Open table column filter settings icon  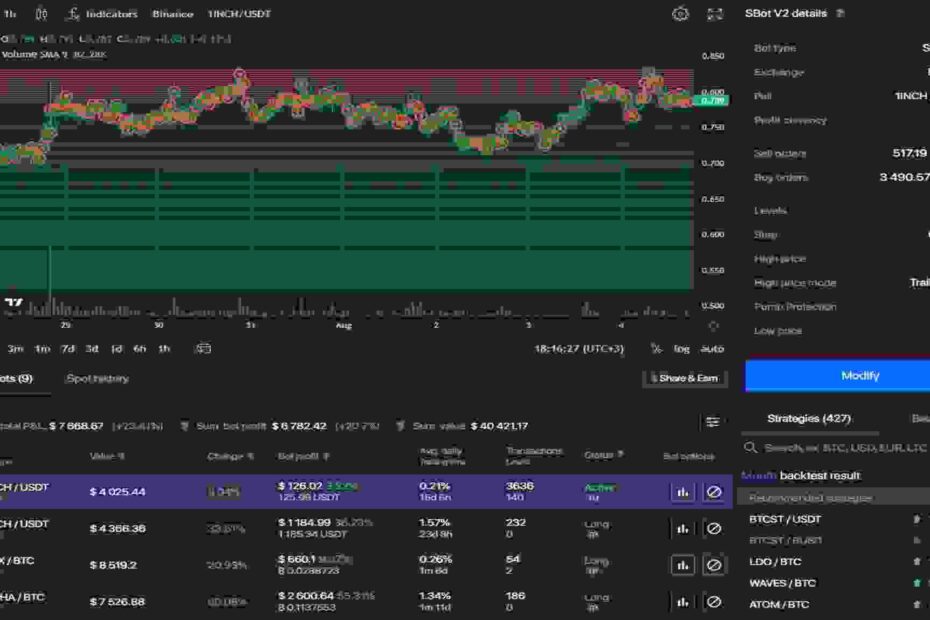pyautogui.click(x=712, y=423)
